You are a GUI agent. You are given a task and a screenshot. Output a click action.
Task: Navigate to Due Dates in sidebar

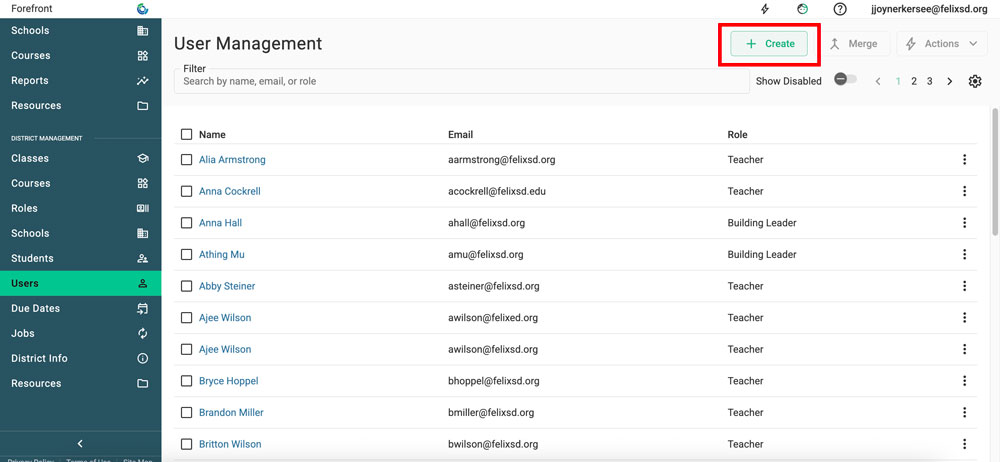tap(80, 308)
